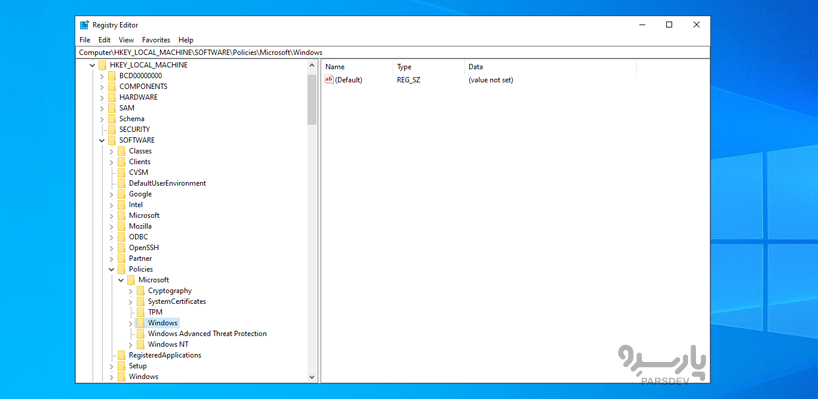The height and width of the screenshot is (399, 818).
Task: Expand the SystemCertificates key
Action: [130, 301]
